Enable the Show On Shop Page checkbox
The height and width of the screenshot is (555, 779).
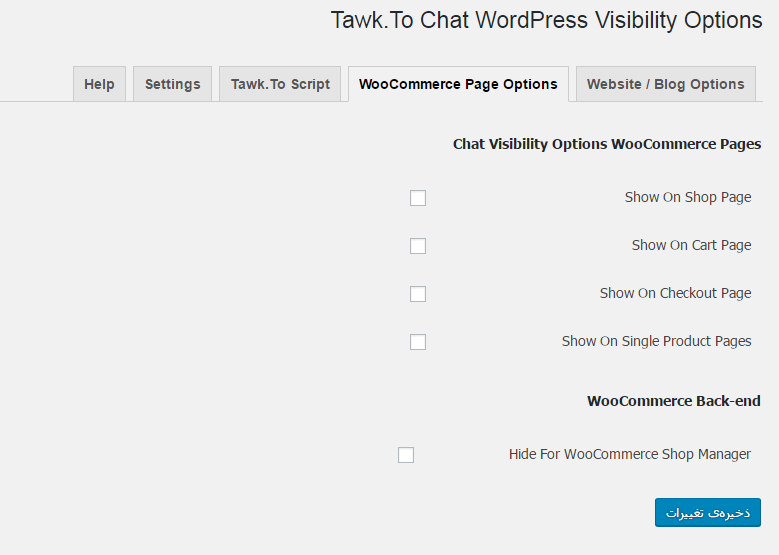(418, 198)
